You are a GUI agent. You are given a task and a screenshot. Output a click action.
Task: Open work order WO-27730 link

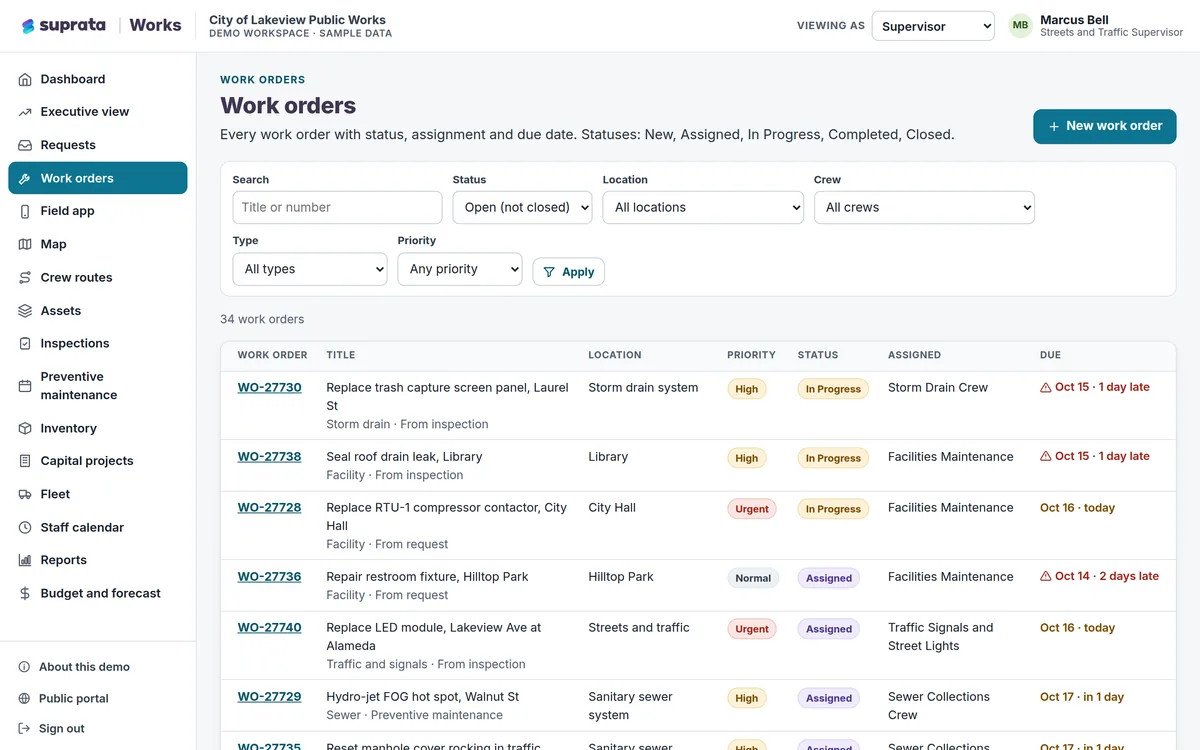click(x=269, y=388)
